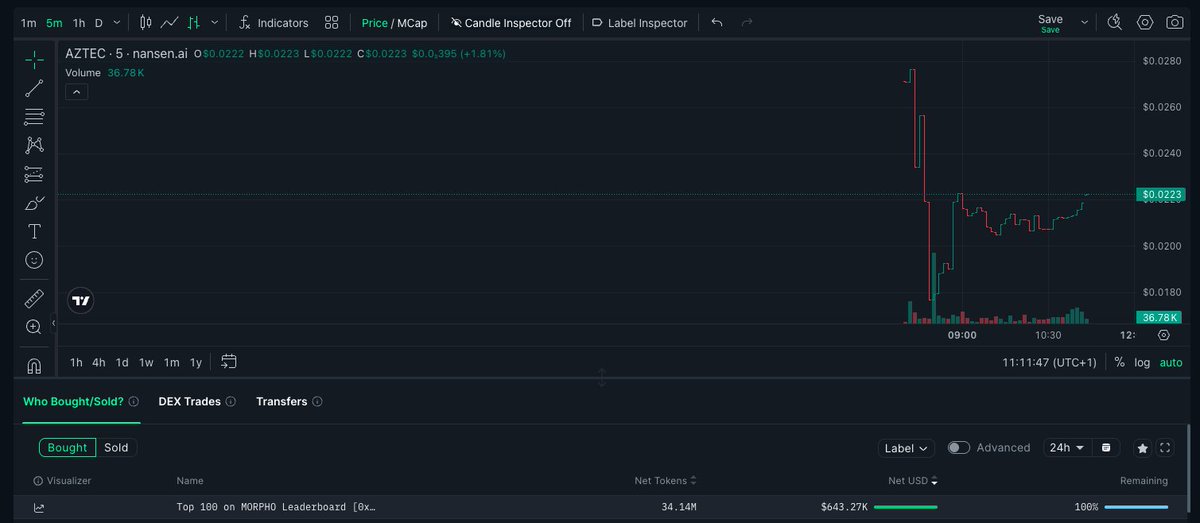Switch chart to MCap view

pyautogui.click(x=411, y=22)
